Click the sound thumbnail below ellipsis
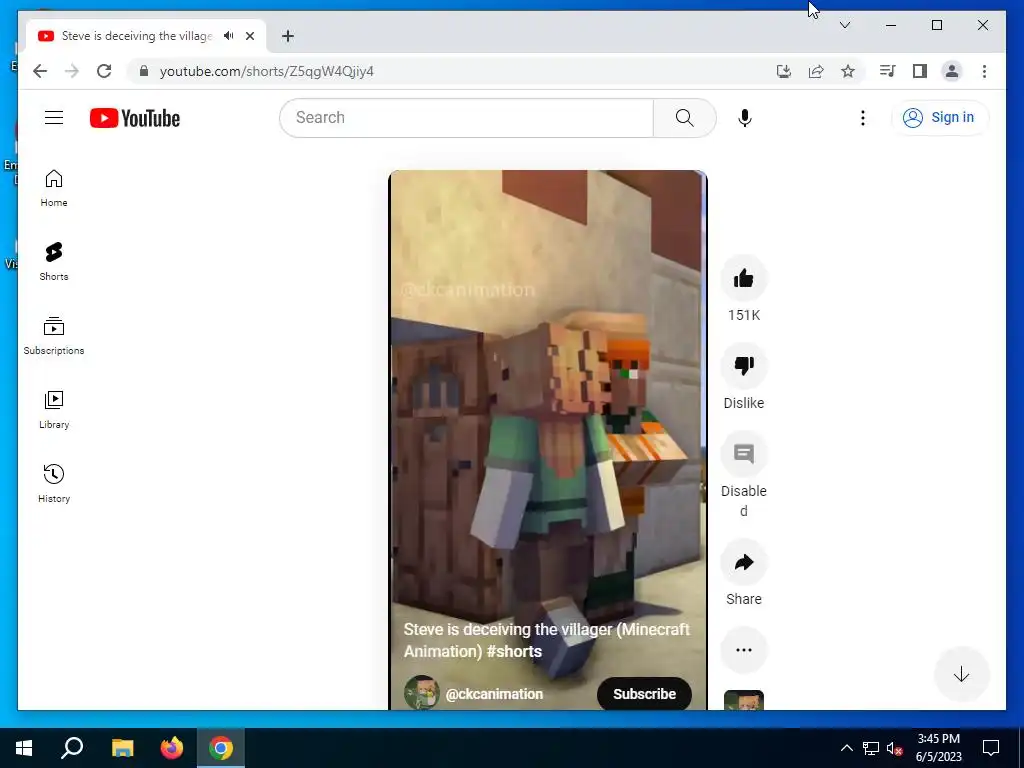Image resolution: width=1024 pixels, height=768 pixels. [744, 700]
